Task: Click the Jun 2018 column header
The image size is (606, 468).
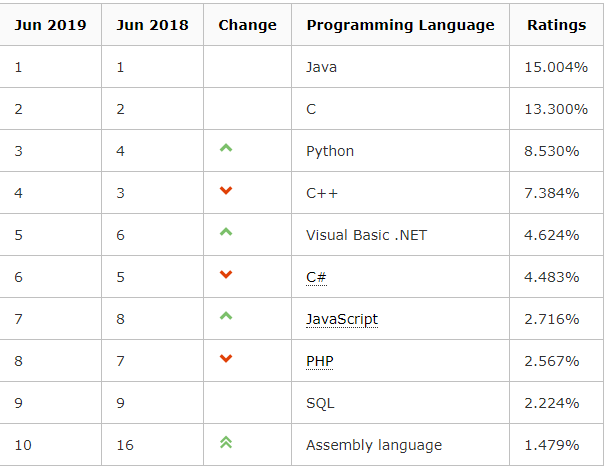Action: (x=152, y=25)
